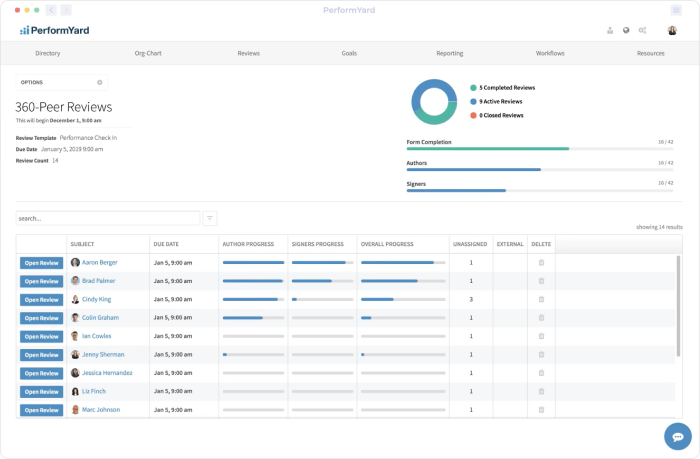700x459 pixels.
Task: Open Marc Johnson's profile link
Action: pyautogui.click(x=101, y=409)
